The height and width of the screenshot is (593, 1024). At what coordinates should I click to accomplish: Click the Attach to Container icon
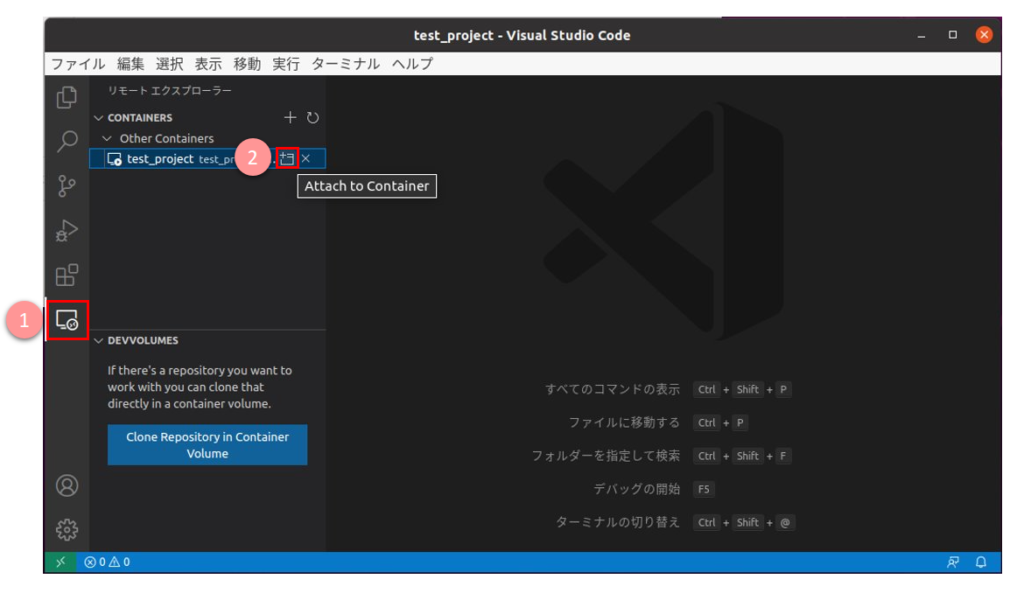[x=287, y=158]
